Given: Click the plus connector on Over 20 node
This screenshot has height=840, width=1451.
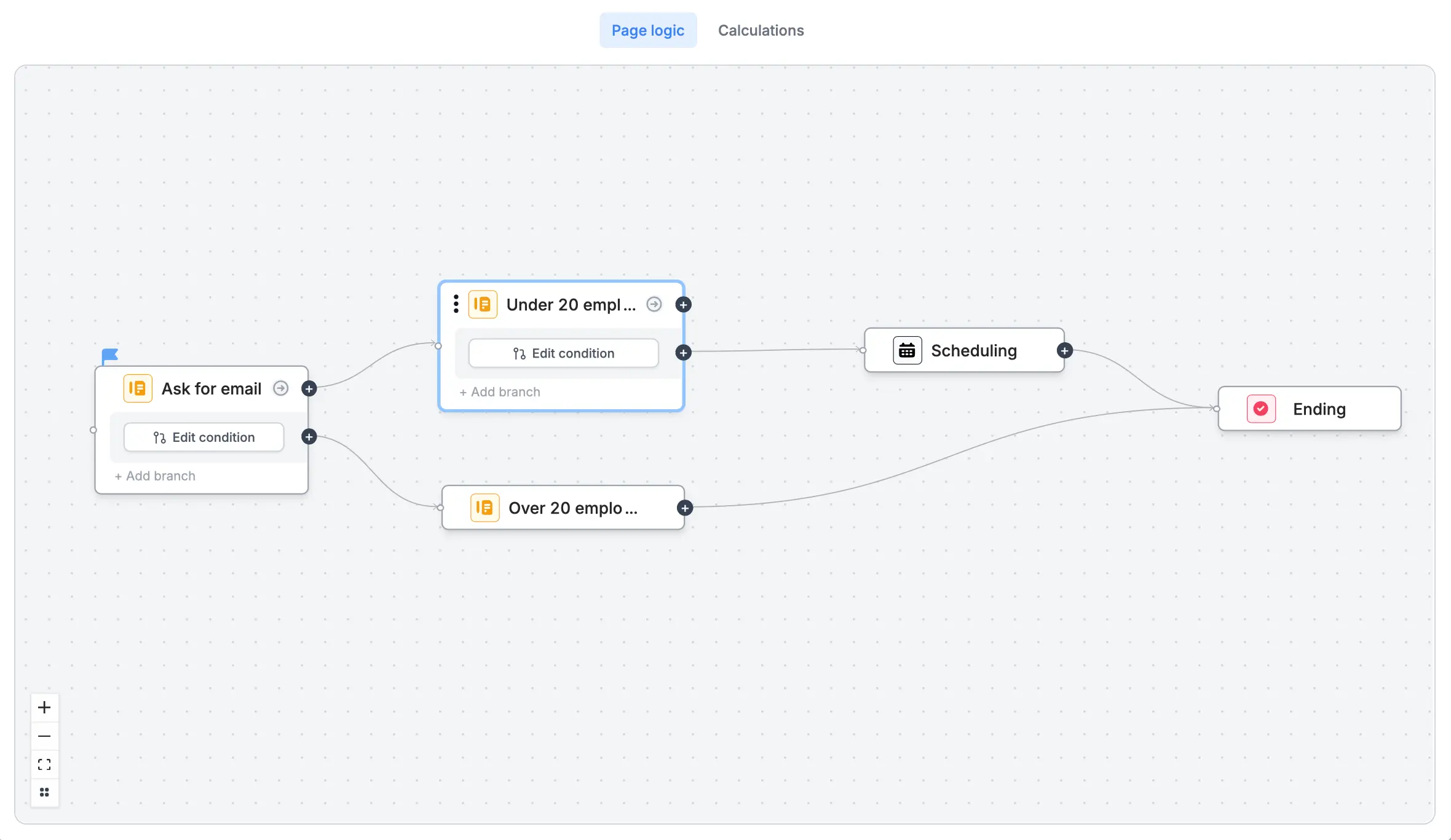Looking at the screenshot, I should pos(684,508).
